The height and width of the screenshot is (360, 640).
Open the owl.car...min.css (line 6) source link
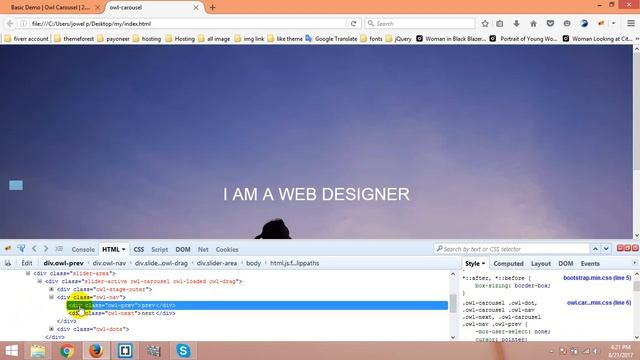tap(599, 303)
